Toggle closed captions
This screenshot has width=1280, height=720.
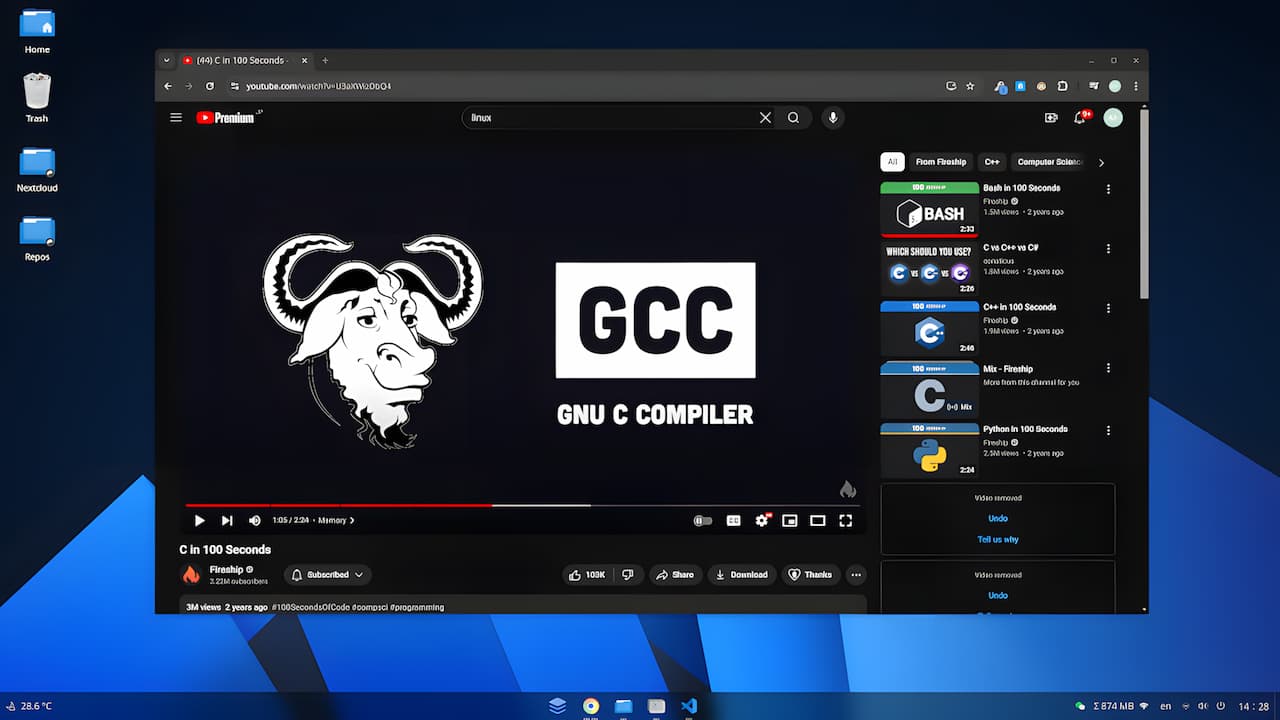(733, 520)
